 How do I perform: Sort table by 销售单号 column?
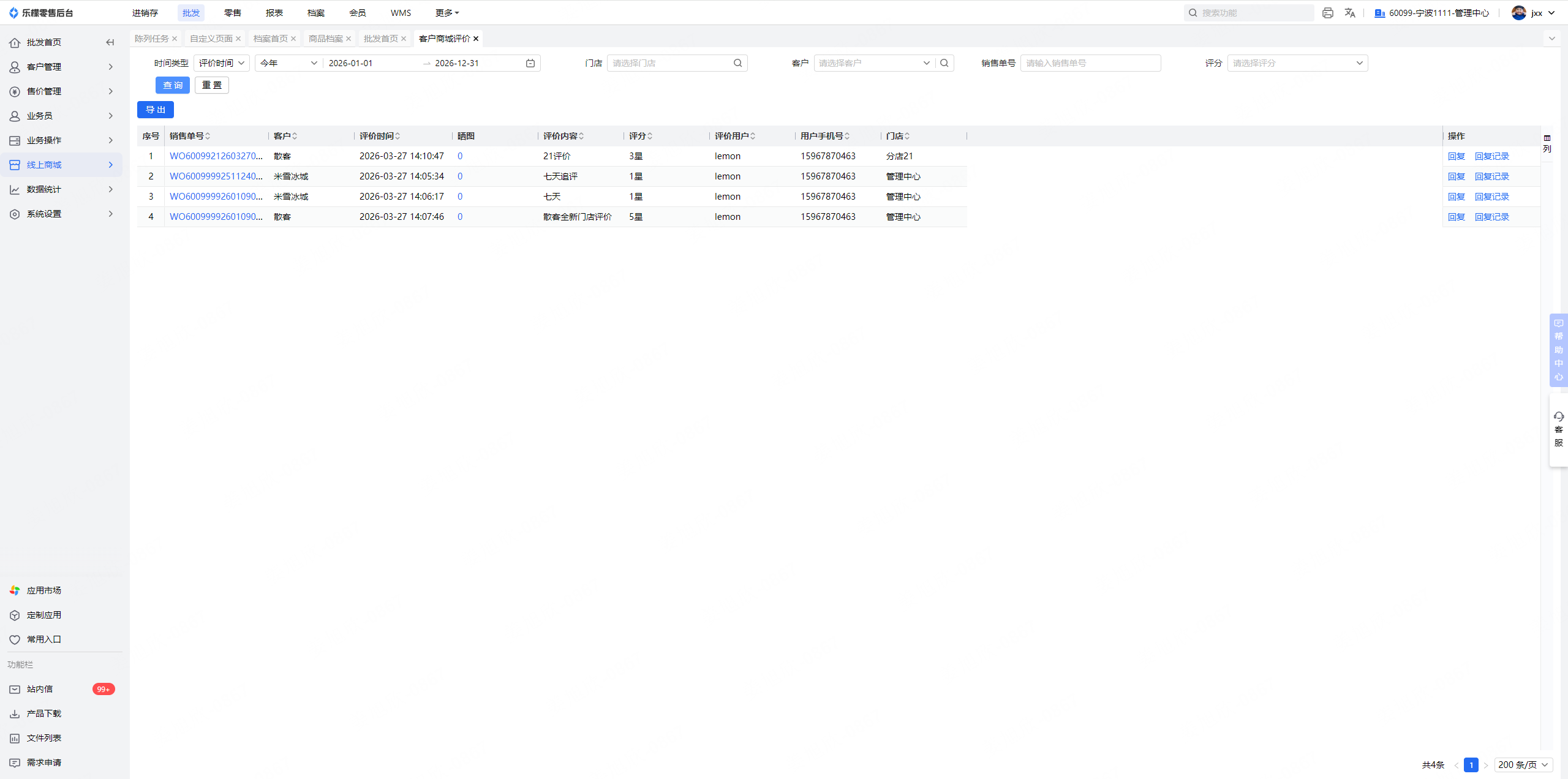tap(190, 136)
